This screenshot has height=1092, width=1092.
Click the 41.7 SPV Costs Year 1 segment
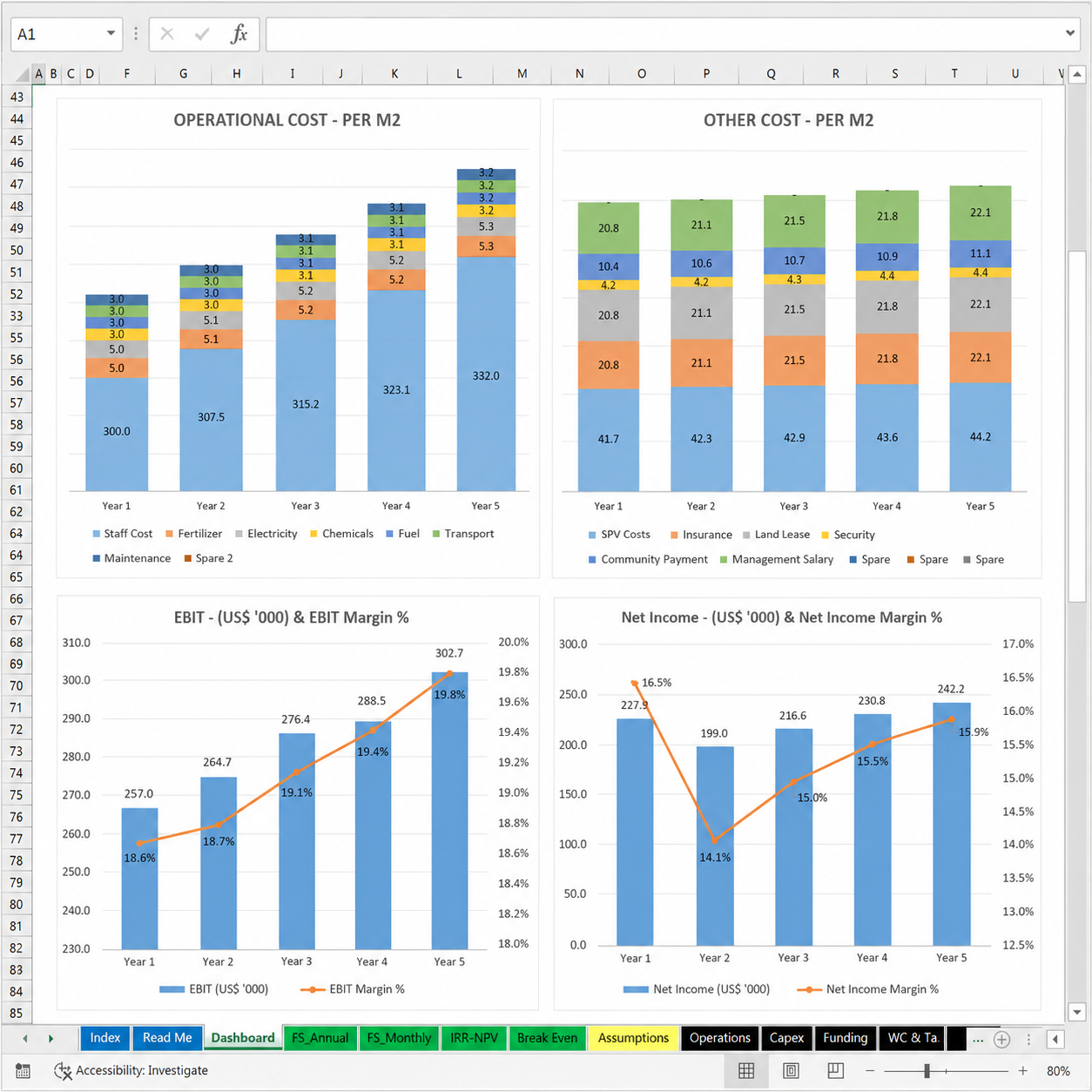click(608, 440)
